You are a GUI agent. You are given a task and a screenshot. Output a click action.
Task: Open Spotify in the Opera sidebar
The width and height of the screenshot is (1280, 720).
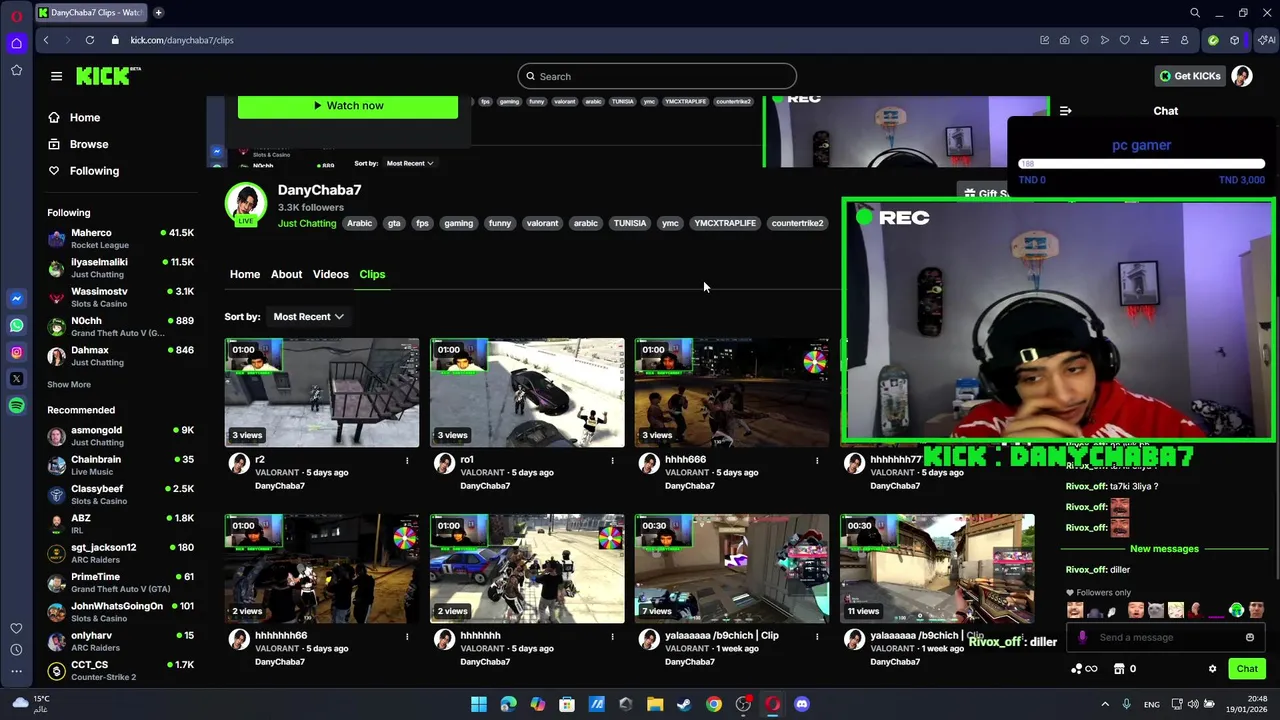tap(16, 405)
